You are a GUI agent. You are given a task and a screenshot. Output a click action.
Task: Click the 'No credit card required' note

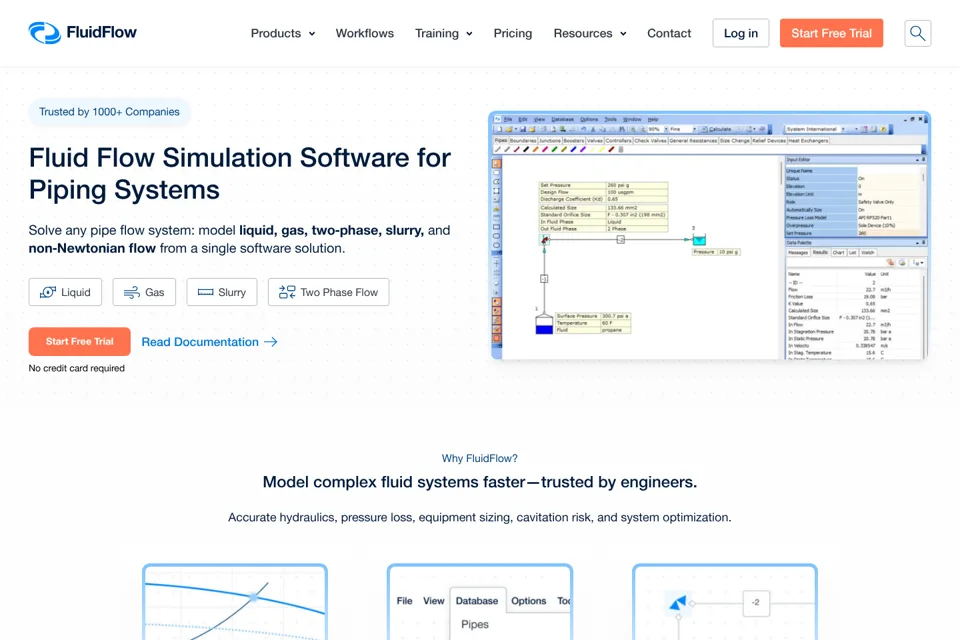77,368
